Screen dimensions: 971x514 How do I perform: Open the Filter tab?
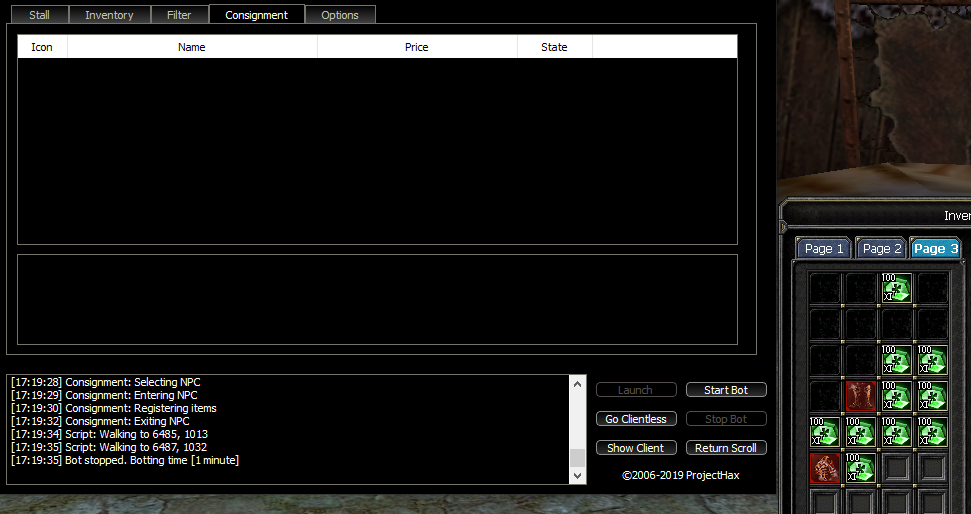180,15
